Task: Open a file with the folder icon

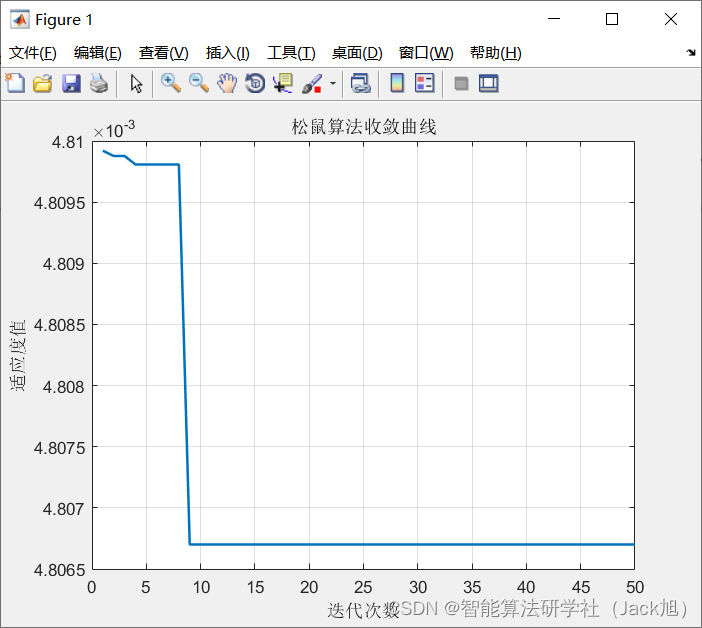Action: (43, 83)
